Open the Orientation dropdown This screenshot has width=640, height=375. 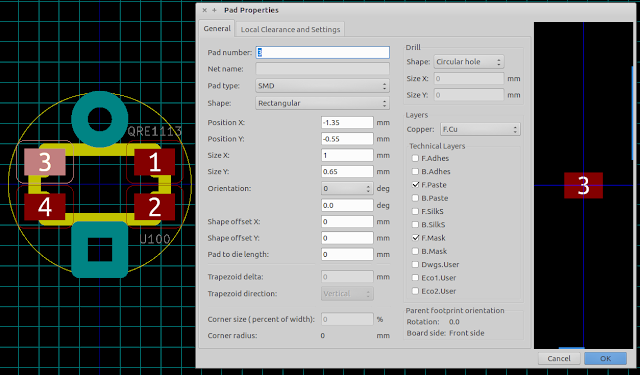pyautogui.click(x=347, y=189)
